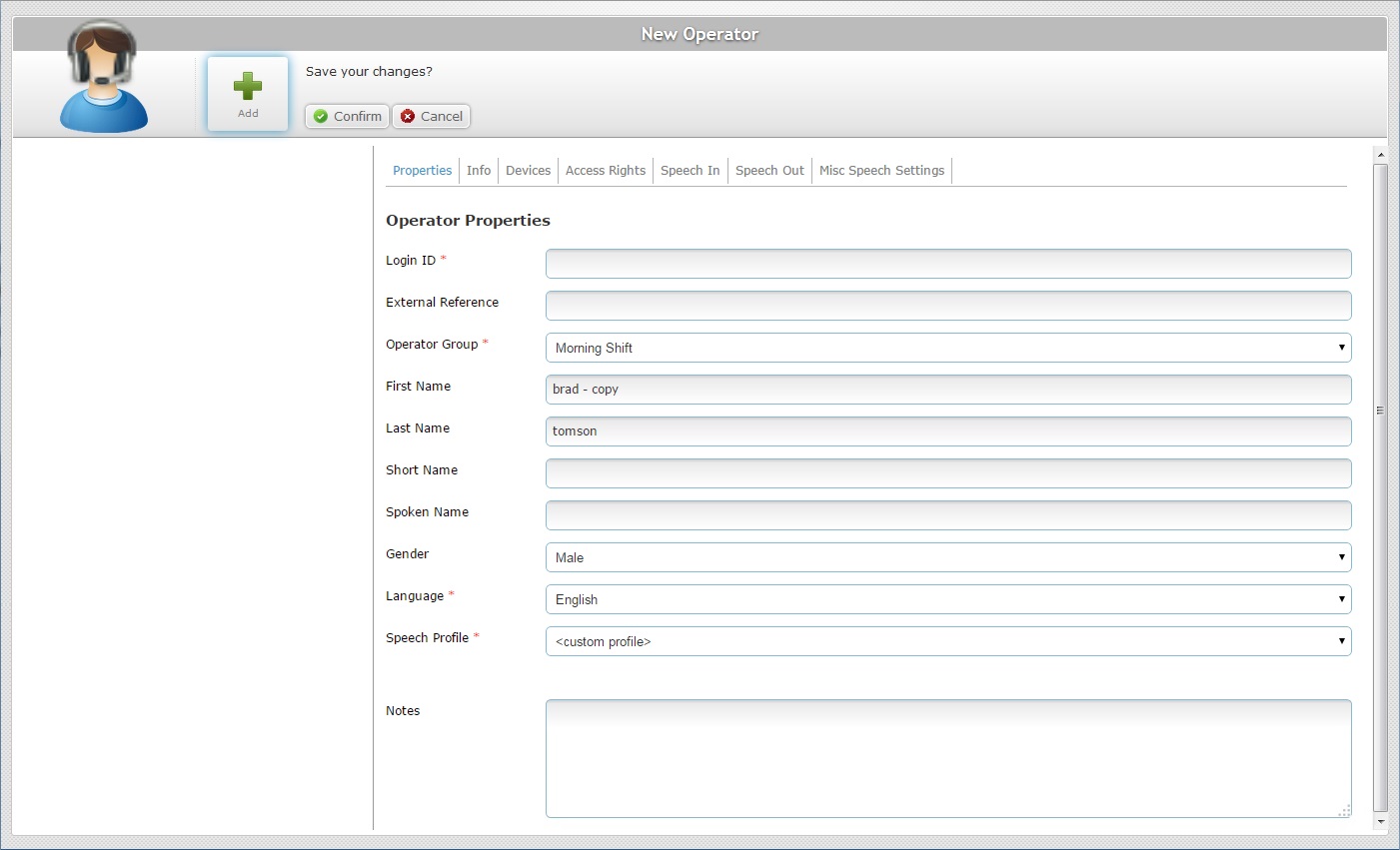The width and height of the screenshot is (1400, 850).
Task: Open the Misc Speech Settings tab
Action: tap(881, 171)
